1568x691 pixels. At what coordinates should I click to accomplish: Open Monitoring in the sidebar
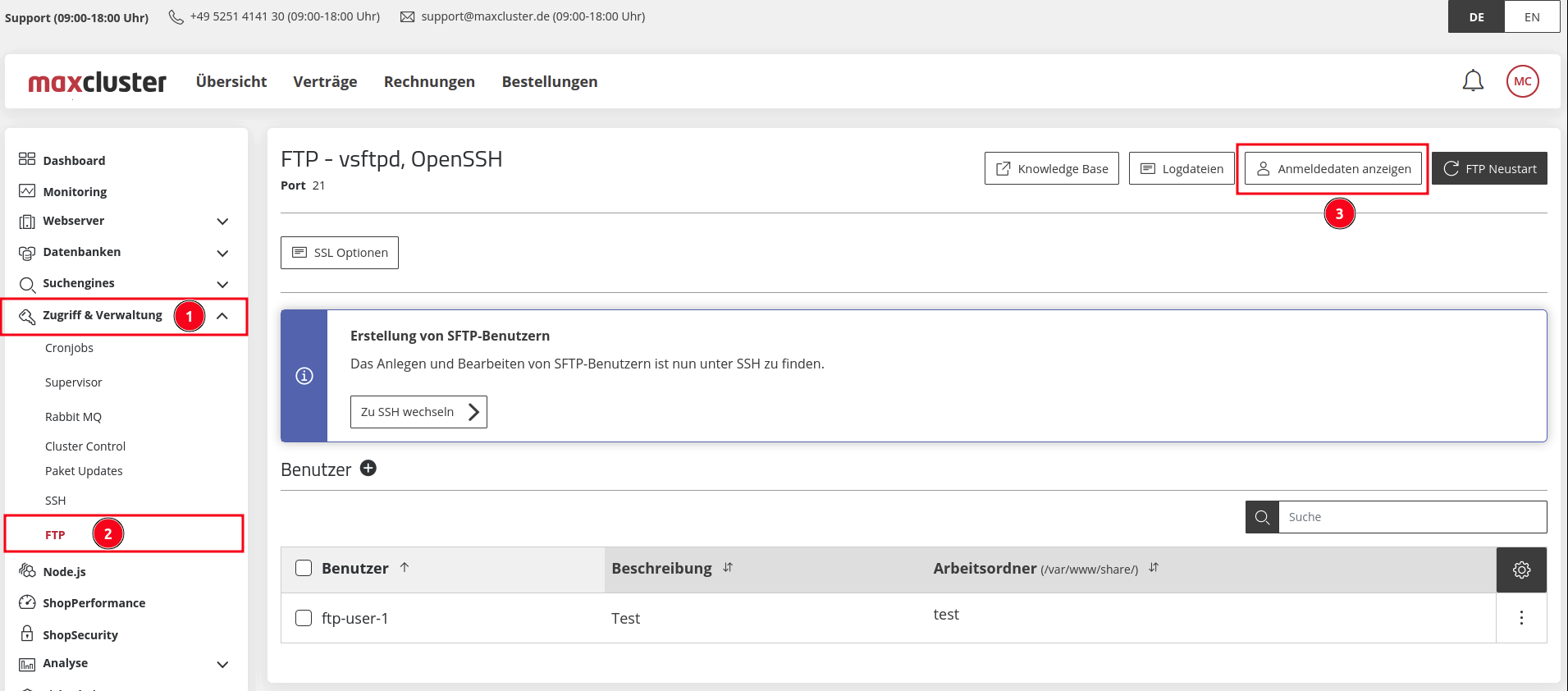75,191
